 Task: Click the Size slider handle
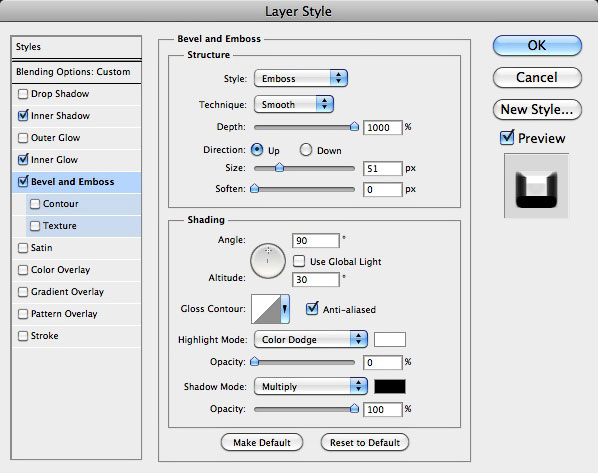tap(280, 167)
